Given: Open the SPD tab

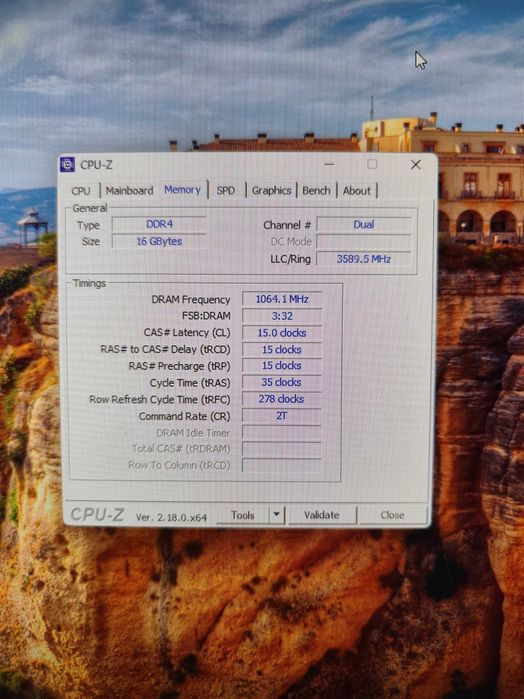Looking at the screenshot, I should 226,191.
